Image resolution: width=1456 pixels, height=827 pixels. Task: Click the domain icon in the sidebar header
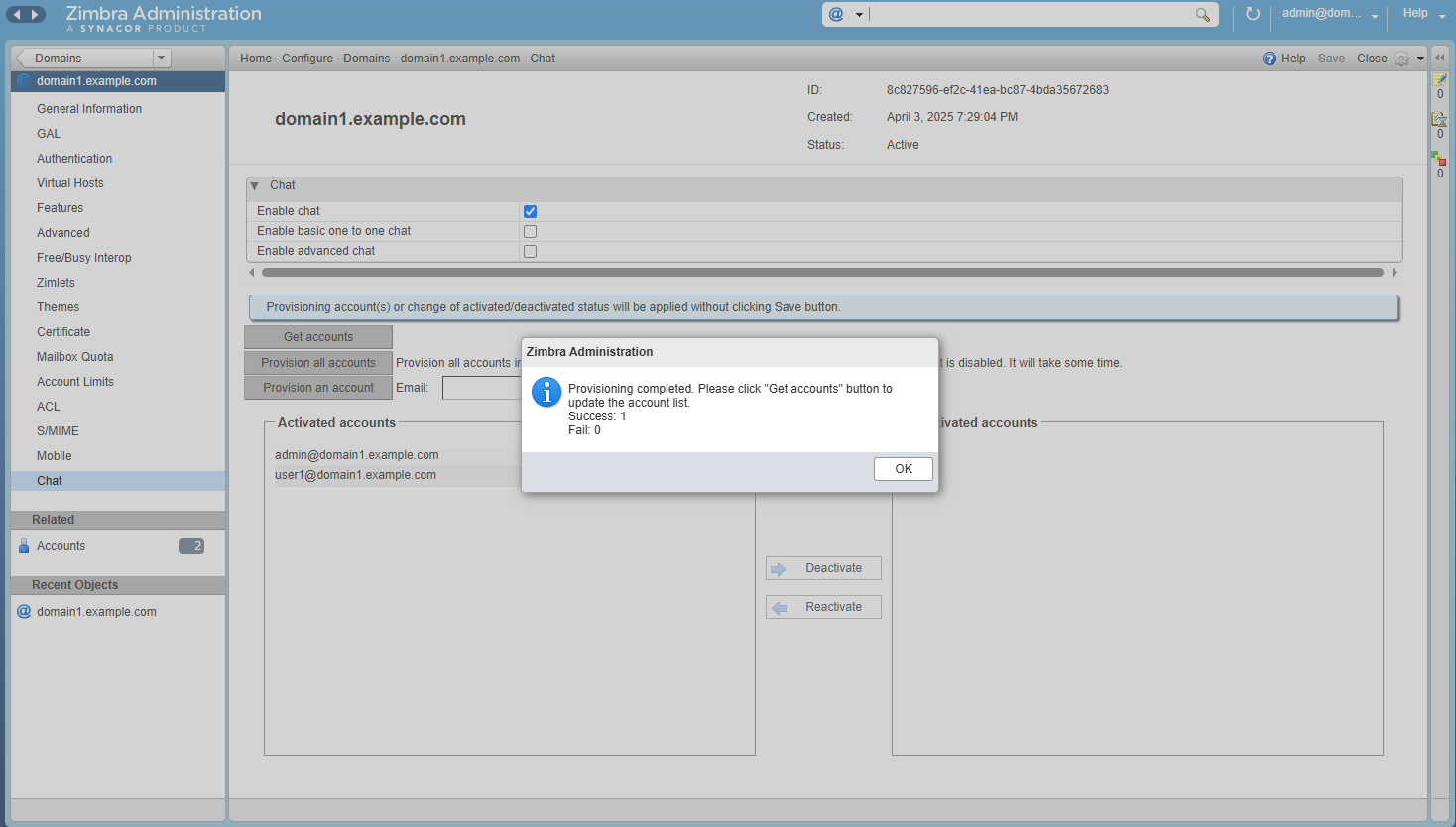click(x=24, y=81)
